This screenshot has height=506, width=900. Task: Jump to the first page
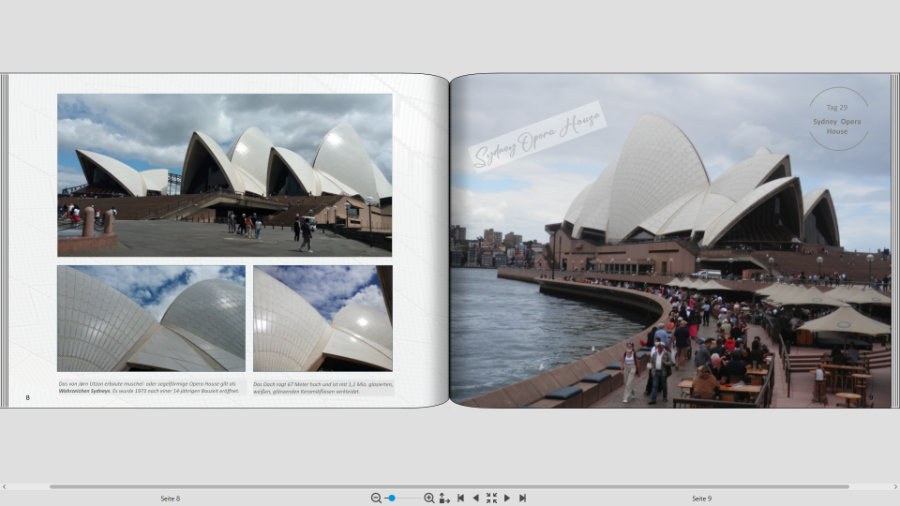click(x=460, y=498)
